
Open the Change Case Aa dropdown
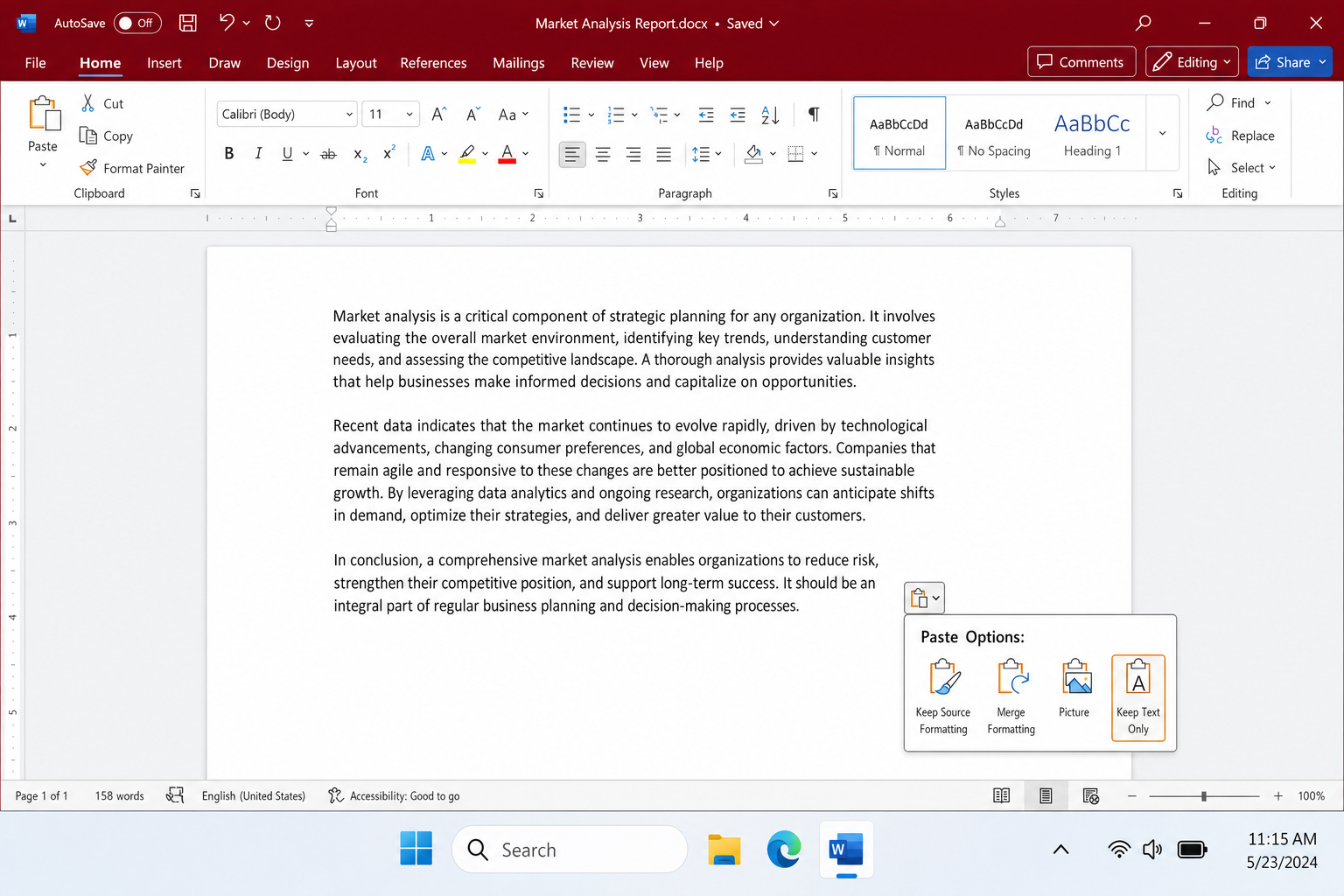513,114
